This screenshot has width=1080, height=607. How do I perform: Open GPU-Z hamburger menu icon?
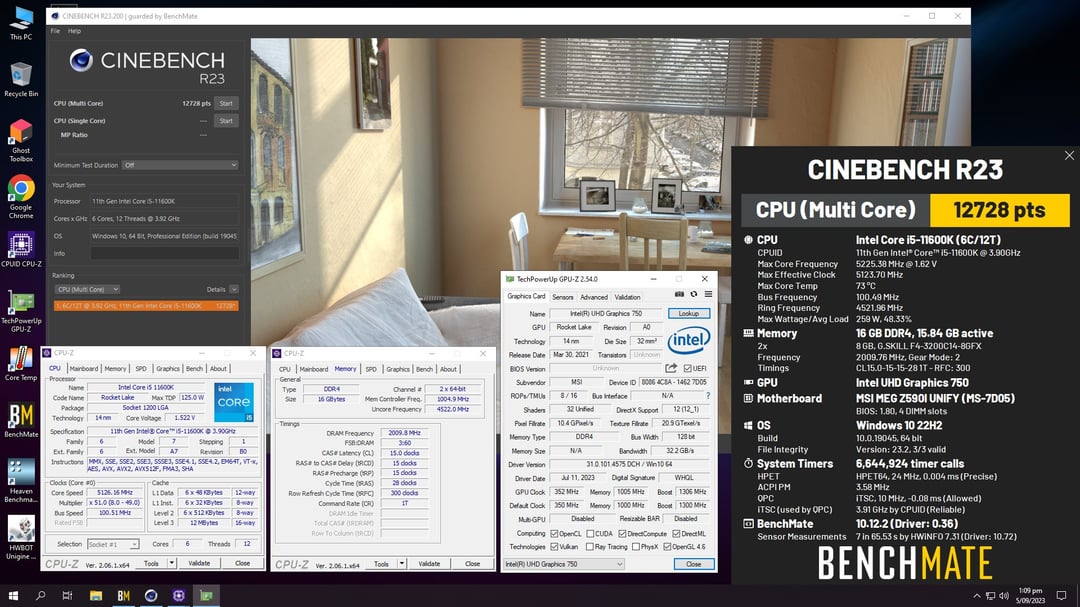point(708,294)
